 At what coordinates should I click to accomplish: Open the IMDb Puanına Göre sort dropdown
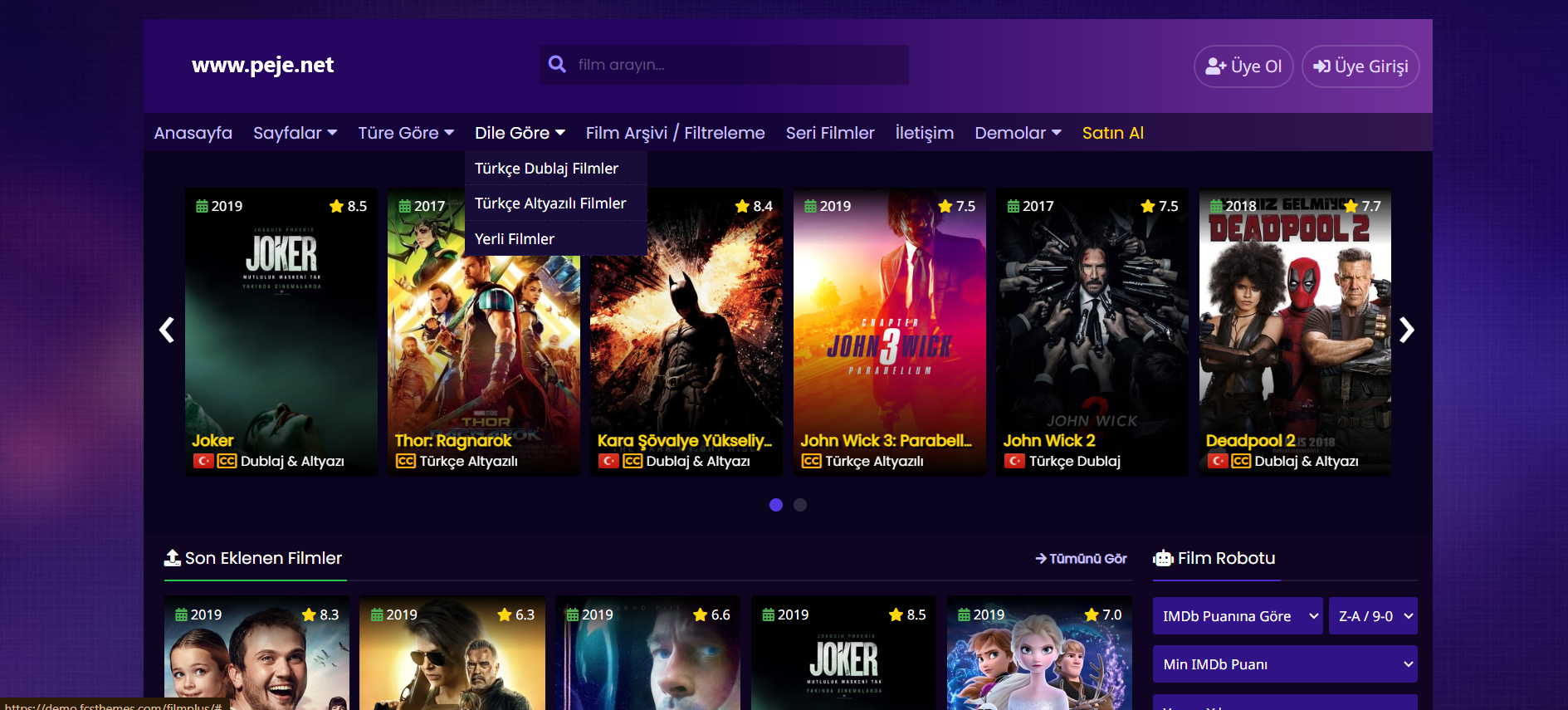1237,616
